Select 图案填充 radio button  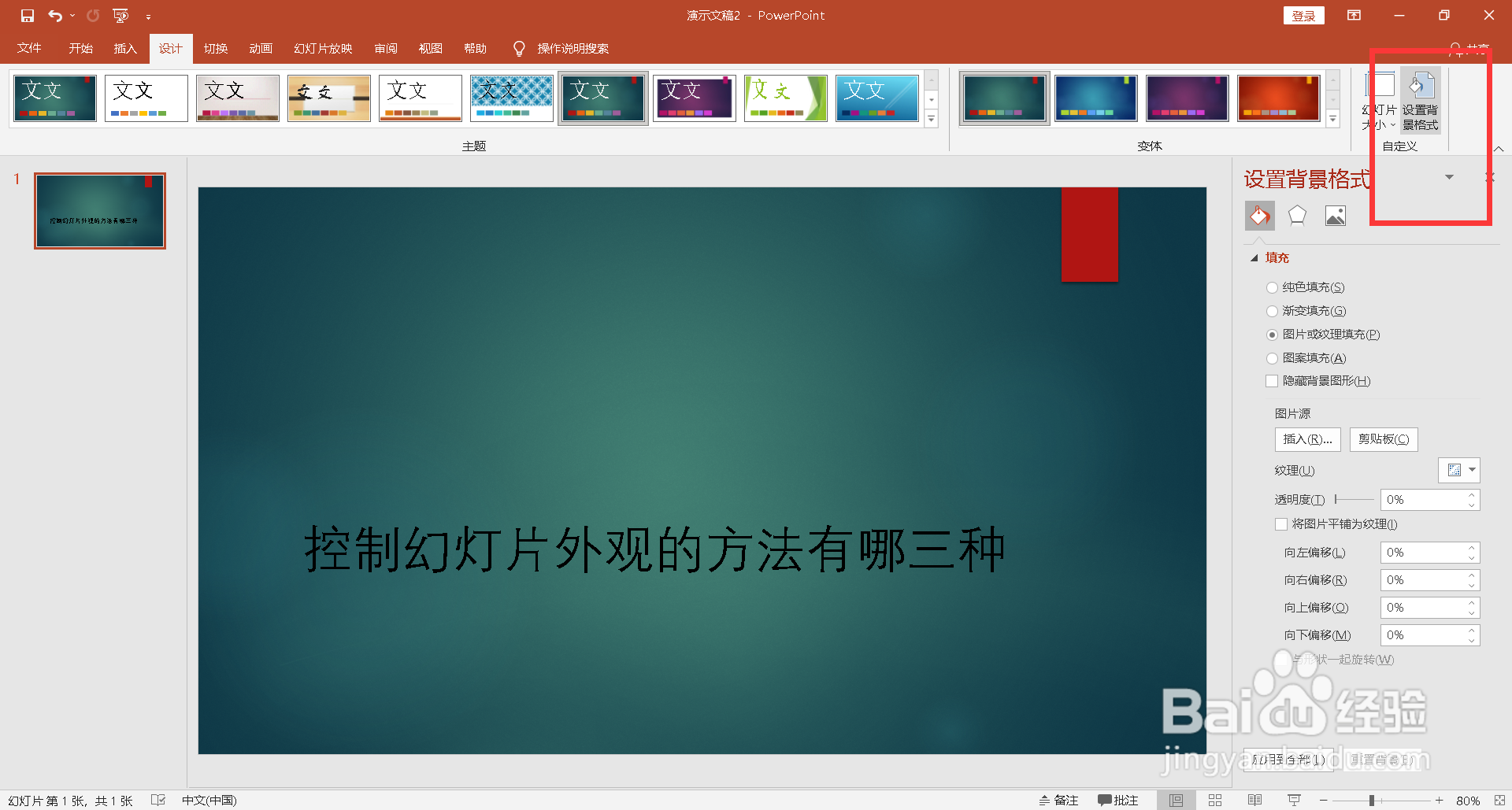click(x=1272, y=359)
